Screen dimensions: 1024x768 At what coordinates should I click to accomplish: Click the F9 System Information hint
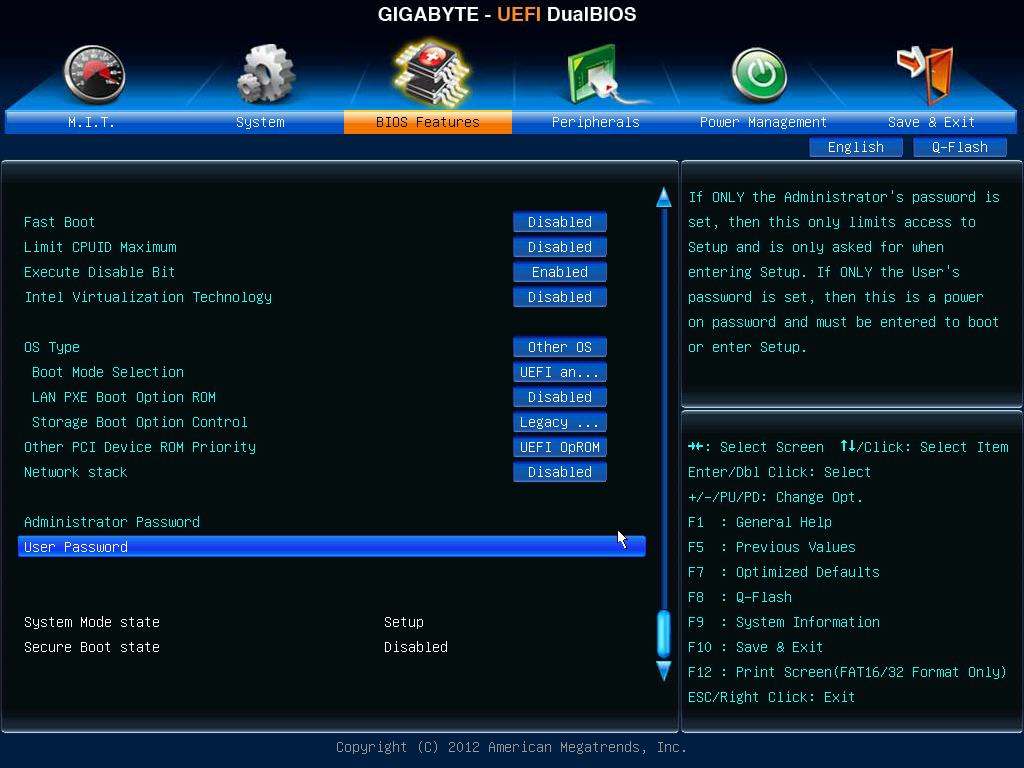point(784,622)
